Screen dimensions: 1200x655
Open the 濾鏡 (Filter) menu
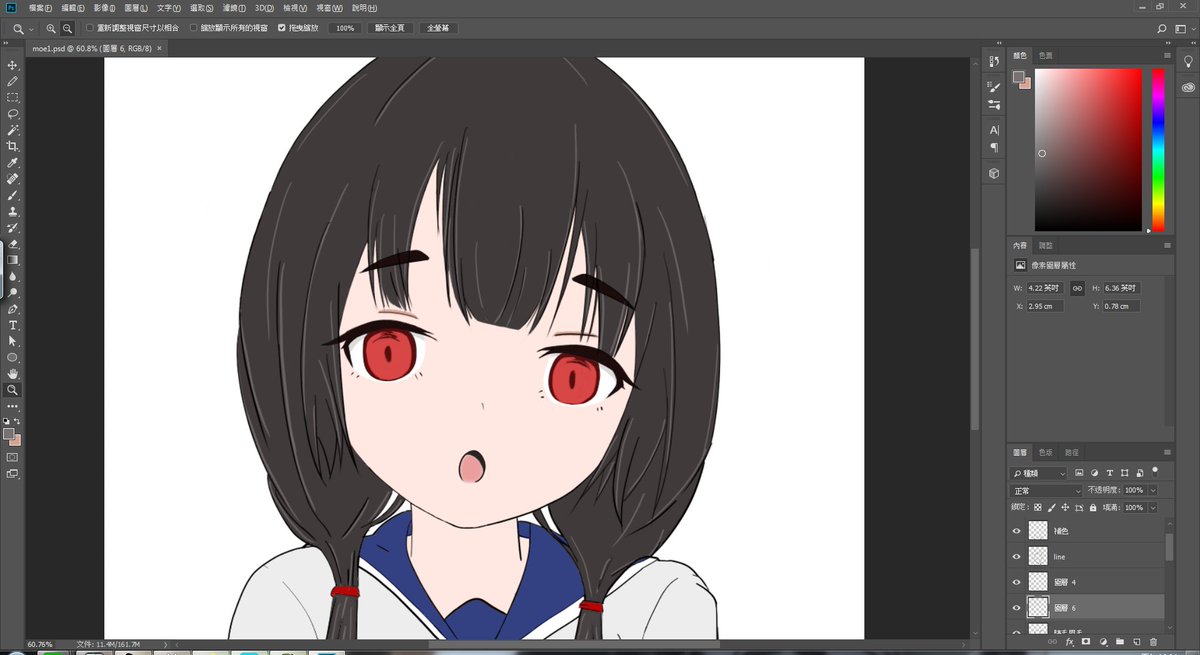point(234,8)
